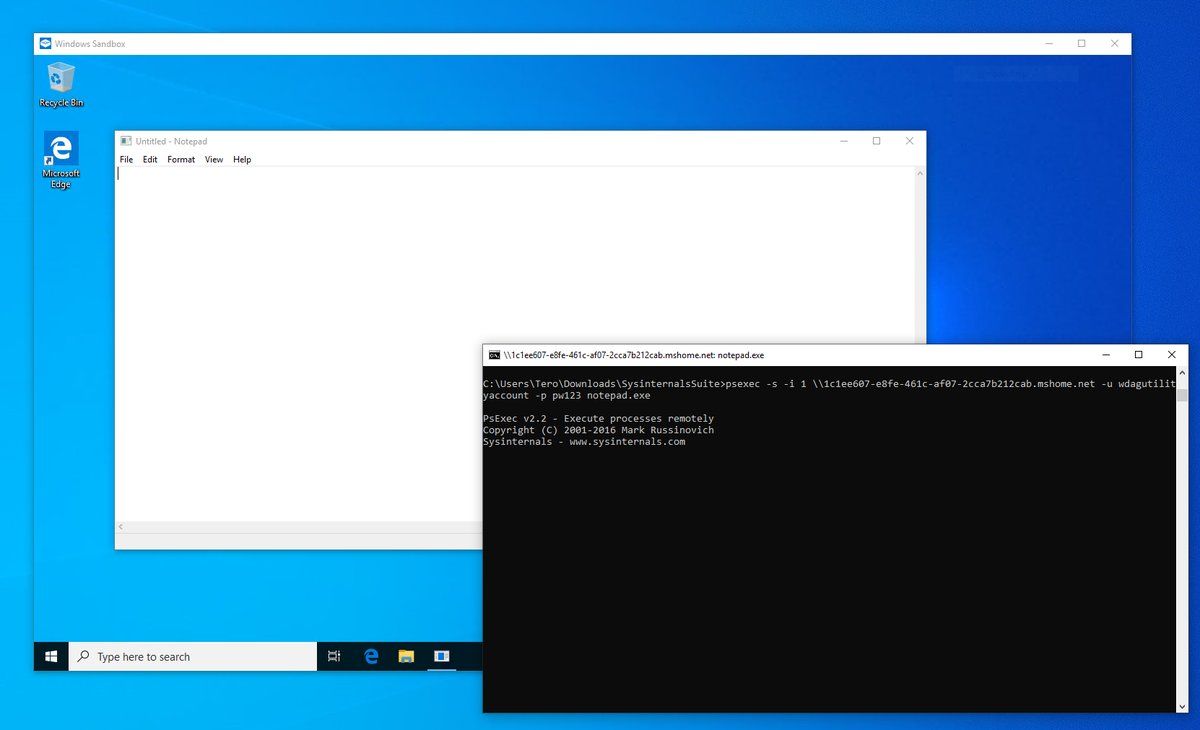This screenshot has height=730, width=1200.
Task: Open Task View on Sandbox taskbar
Action: click(334, 656)
